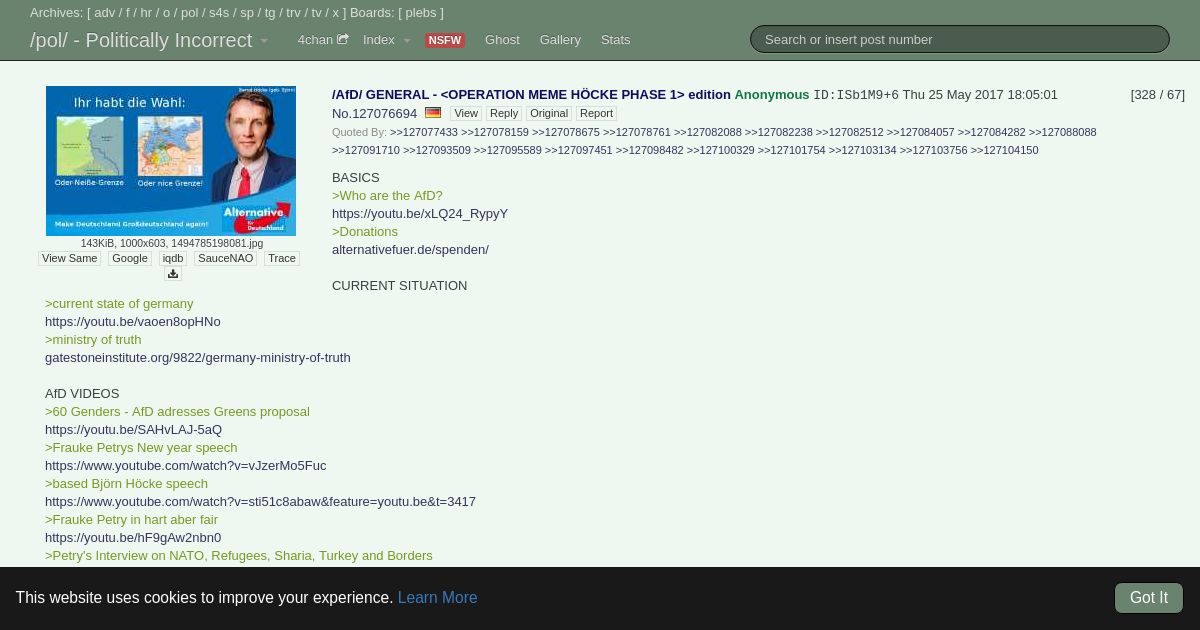Go to the trv archive
The height and width of the screenshot is (630, 1200).
point(293,13)
